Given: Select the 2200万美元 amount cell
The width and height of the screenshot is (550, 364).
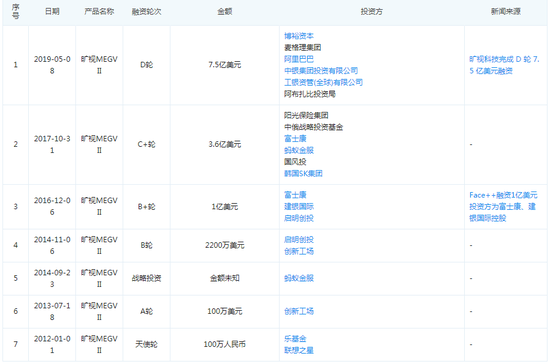Looking at the screenshot, I should point(225,245).
